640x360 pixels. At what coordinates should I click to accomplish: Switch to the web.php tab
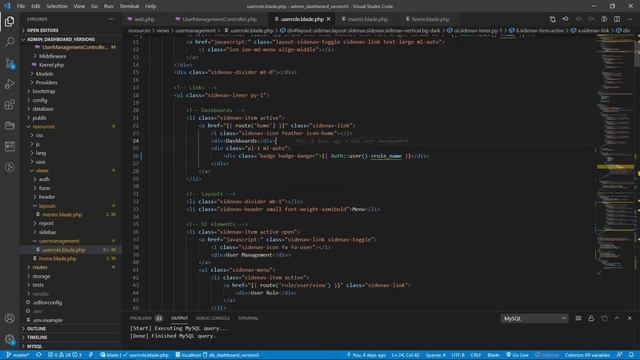pyautogui.click(x=144, y=19)
